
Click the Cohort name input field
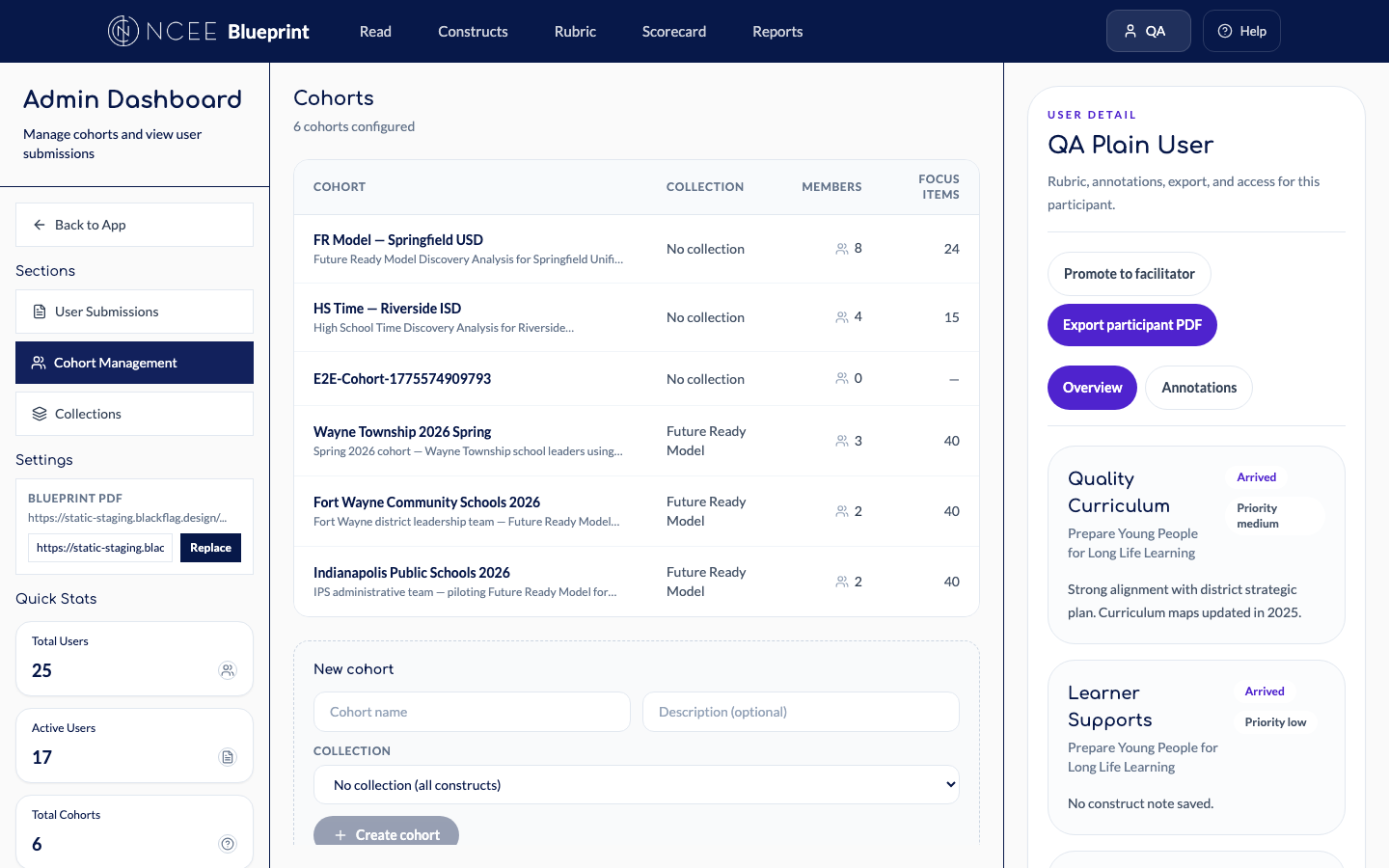tap(472, 711)
